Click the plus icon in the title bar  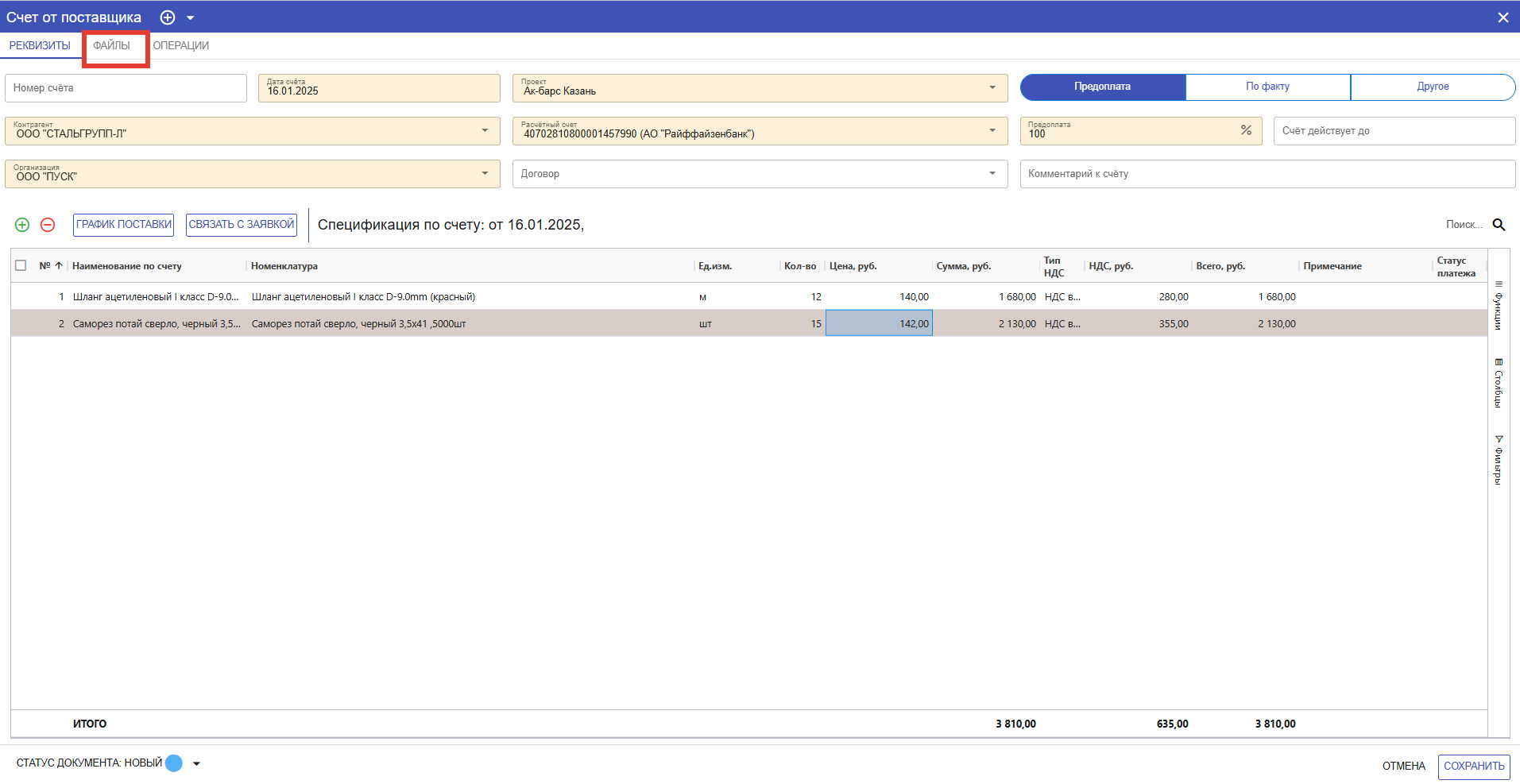(168, 17)
